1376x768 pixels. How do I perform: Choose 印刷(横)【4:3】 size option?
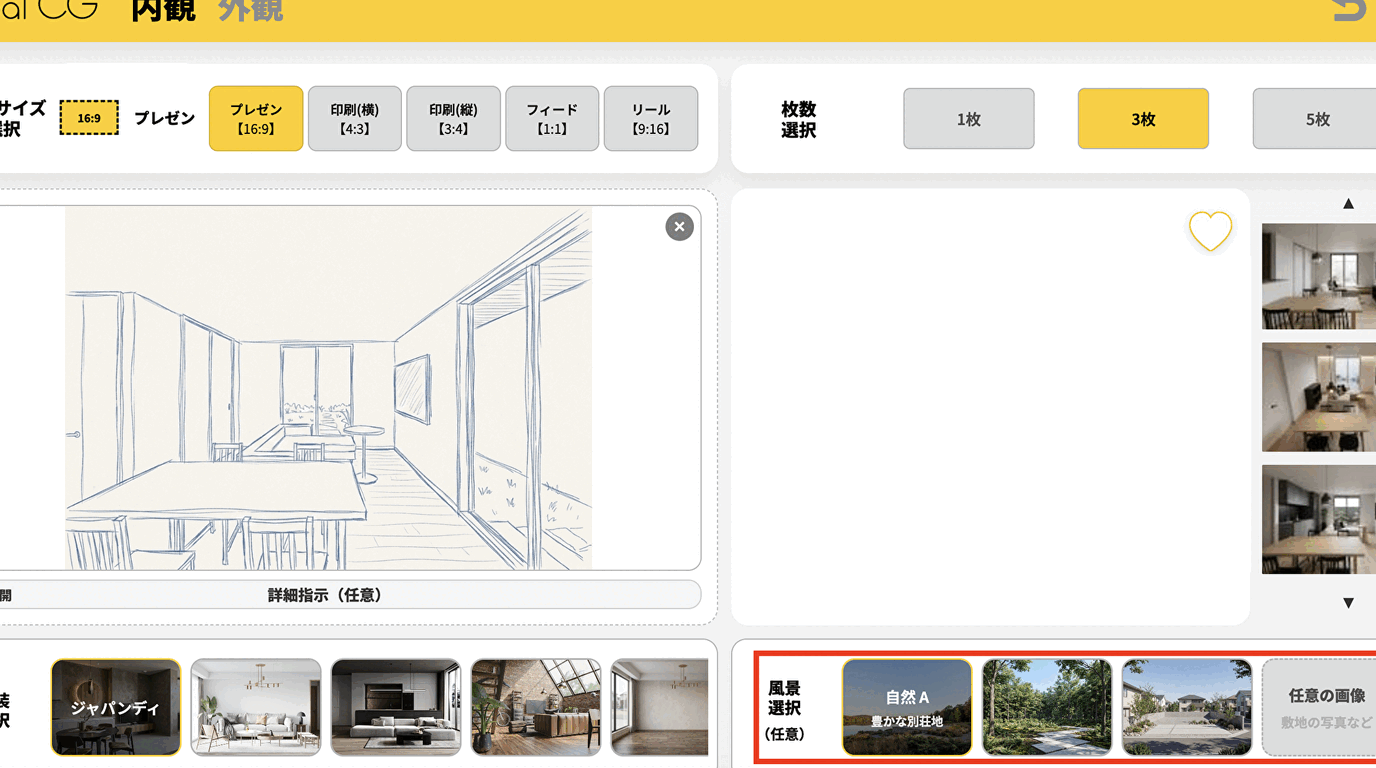355,119
